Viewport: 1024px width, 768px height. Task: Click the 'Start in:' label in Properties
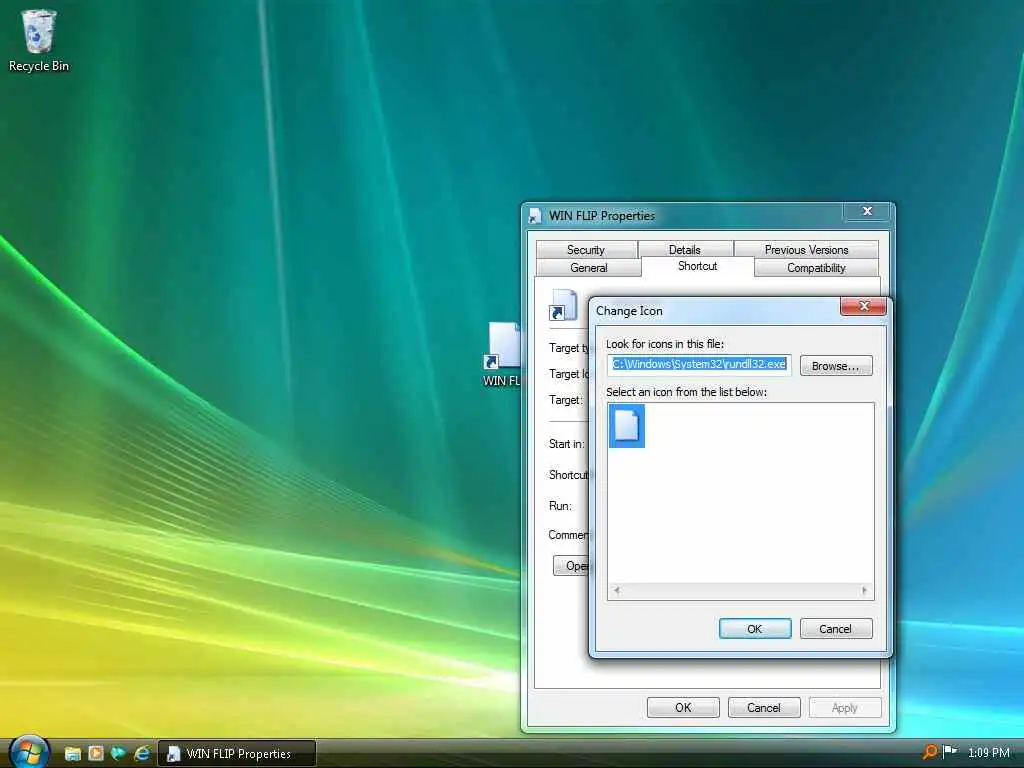[566, 444]
